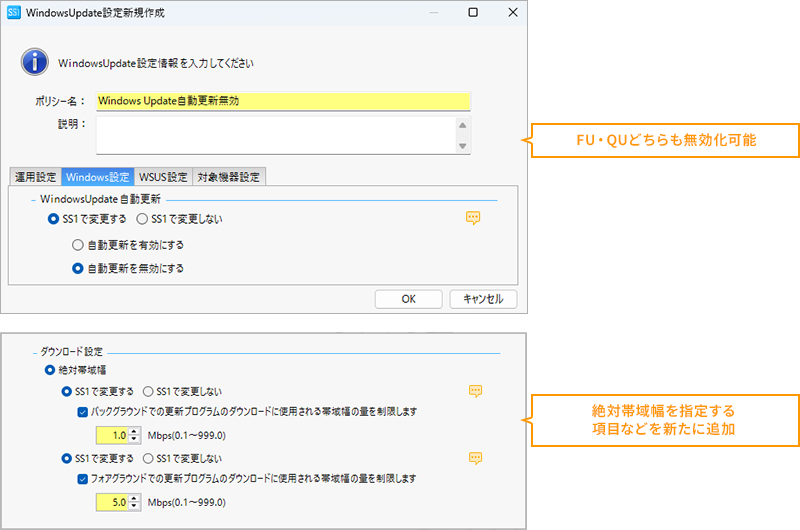This screenshot has width=800, height=530.
Task: Select the 絶対帯域幅 radio button
Action: tap(75, 370)
